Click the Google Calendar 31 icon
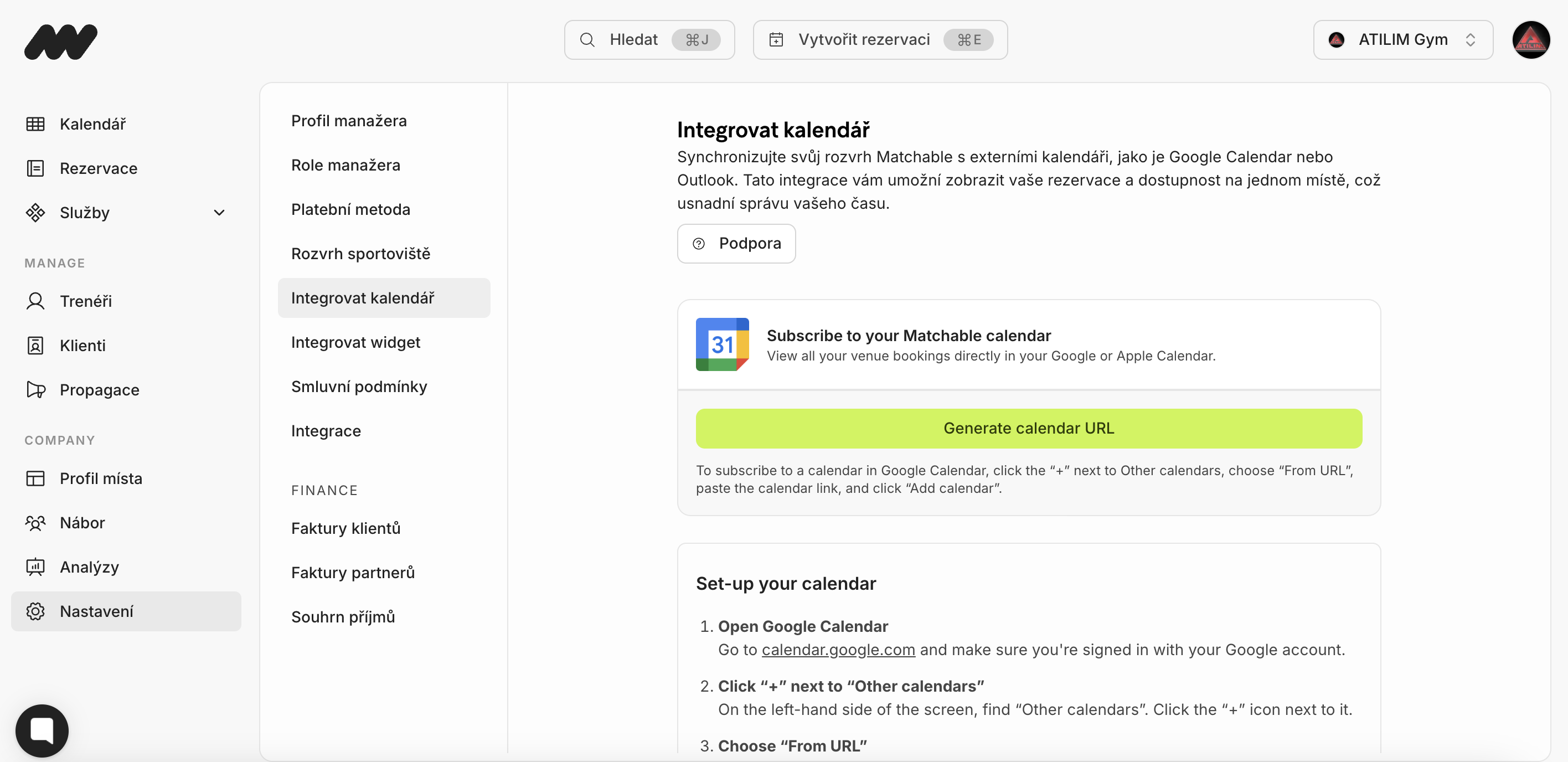This screenshot has height=762, width=1568. point(722,344)
